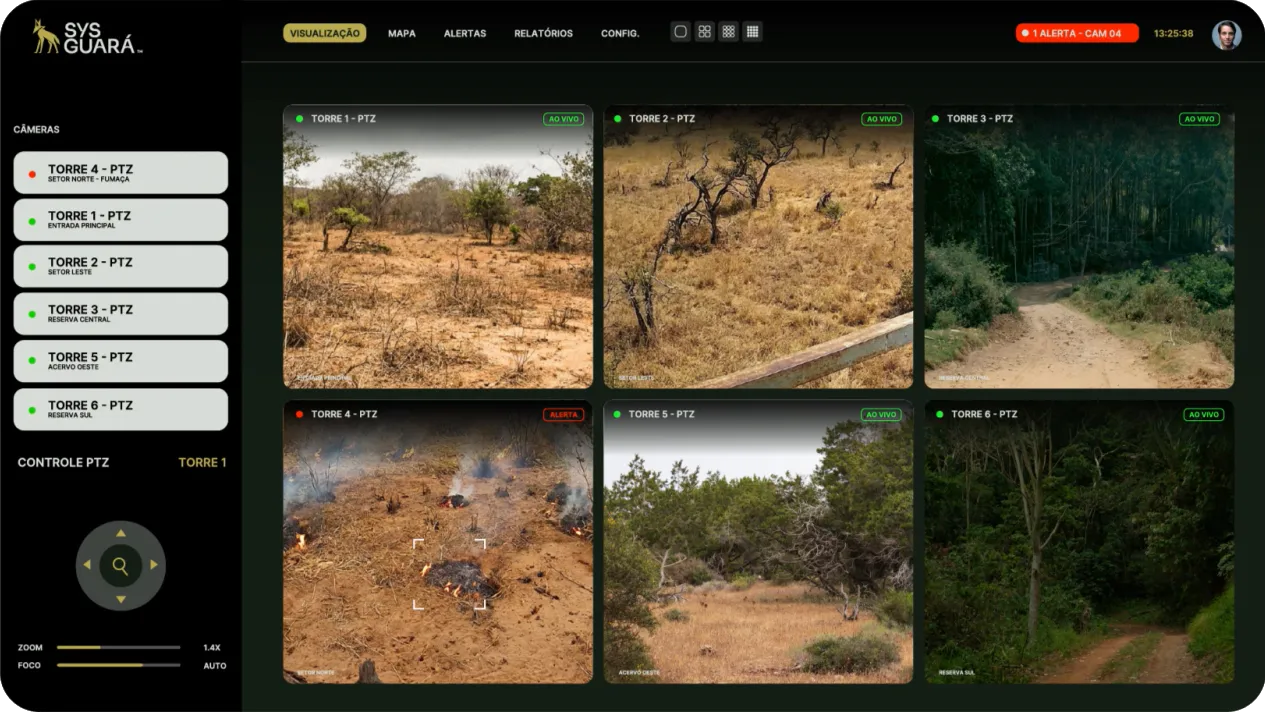Open the Torre 4 fire alert feed
Screen dimensions: 1265x712
(x=438, y=542)
